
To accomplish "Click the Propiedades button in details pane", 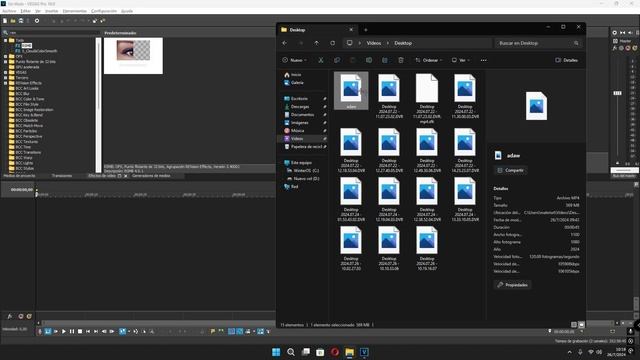I will pos(513,285).
